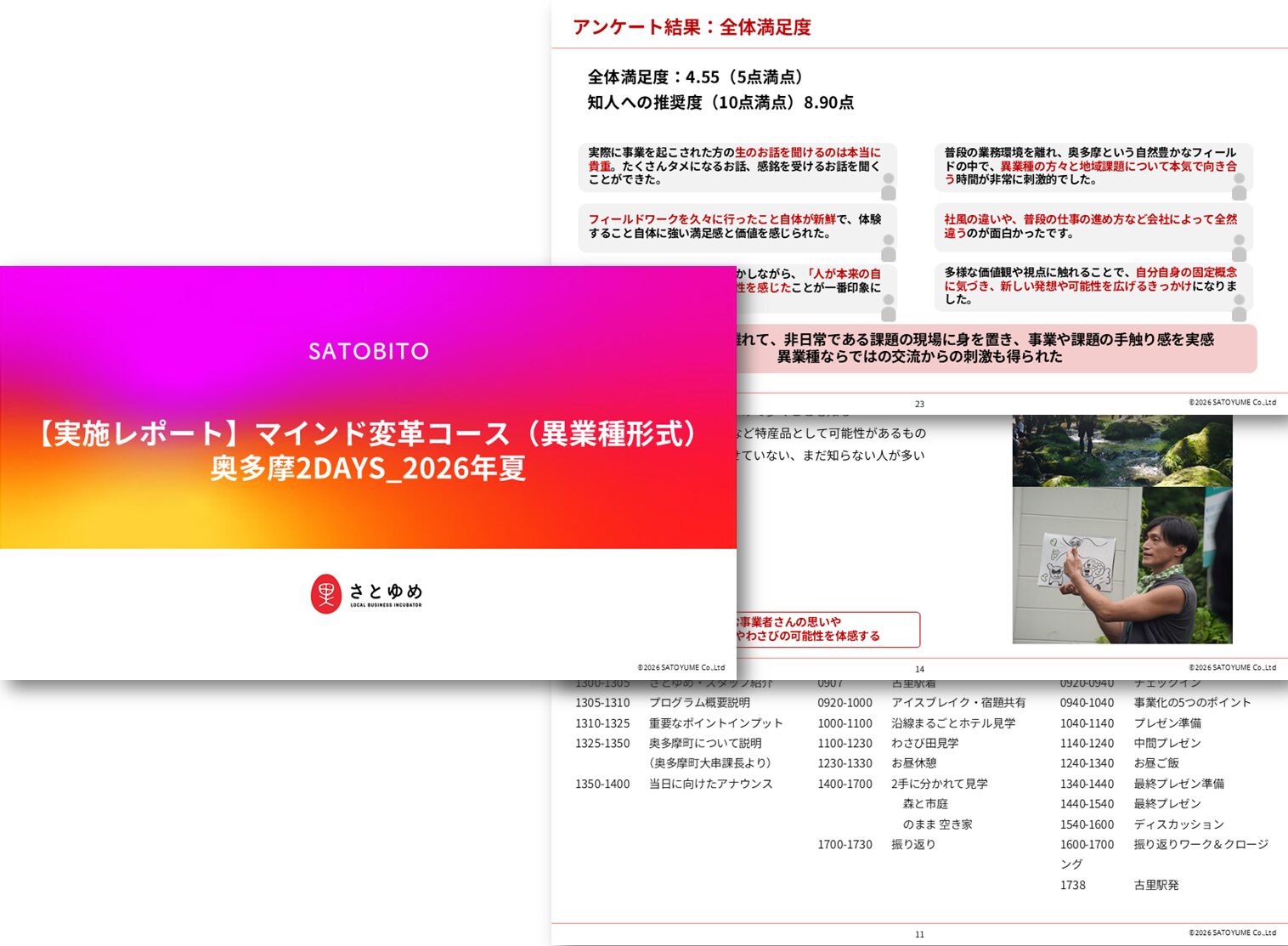Click comment bubble about 自分自身の固定概念
This screenshot has width=1288, height=946.
tap(1093, 286)
